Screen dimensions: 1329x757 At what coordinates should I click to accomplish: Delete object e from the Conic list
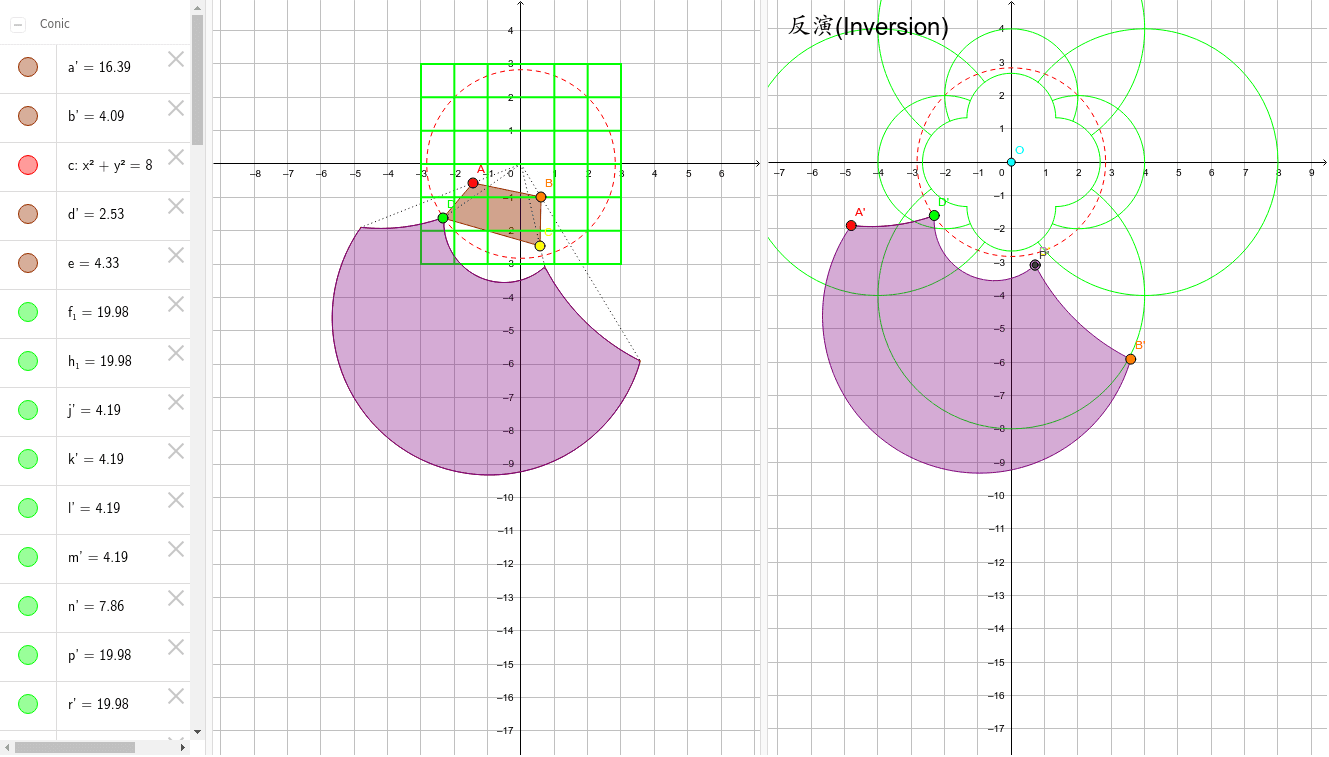pyautogui.click(x=176, y=256)
